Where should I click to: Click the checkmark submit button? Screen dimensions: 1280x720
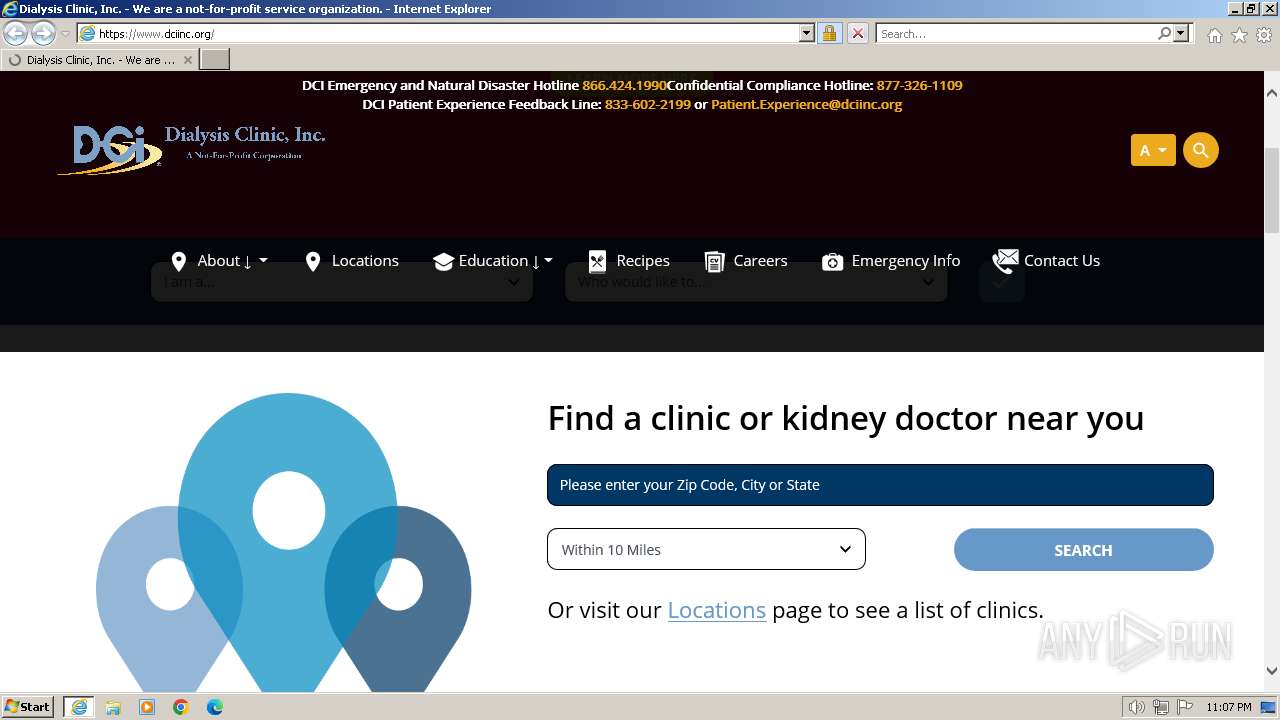[x=1002, y=282]
